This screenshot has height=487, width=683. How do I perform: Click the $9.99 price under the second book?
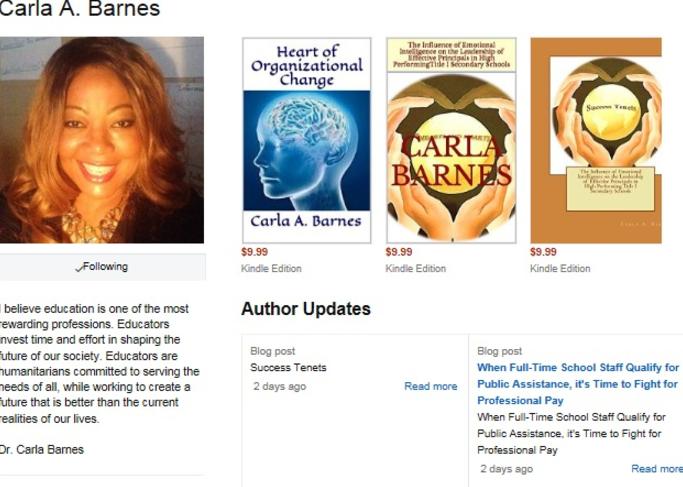(399, 252)
